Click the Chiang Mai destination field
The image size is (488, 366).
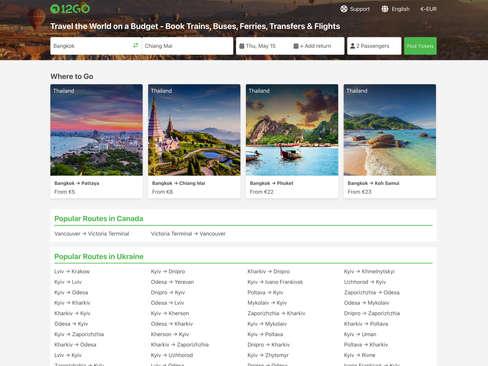pos(187,46)
